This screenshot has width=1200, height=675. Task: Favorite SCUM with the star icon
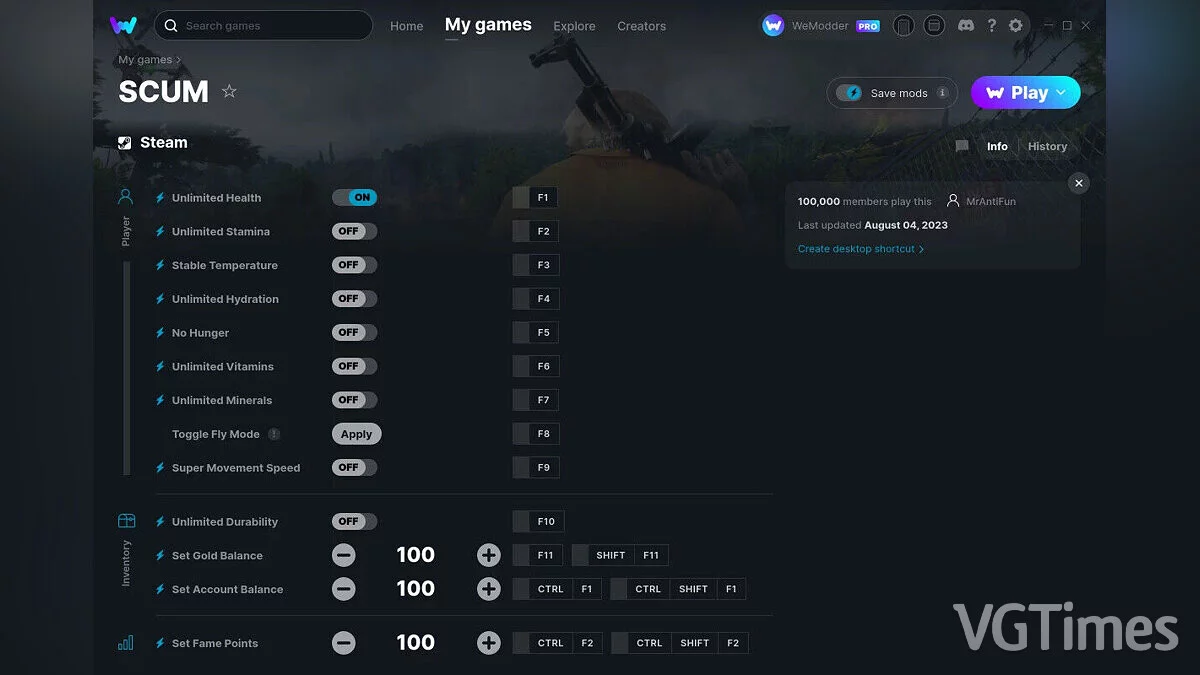229,91
